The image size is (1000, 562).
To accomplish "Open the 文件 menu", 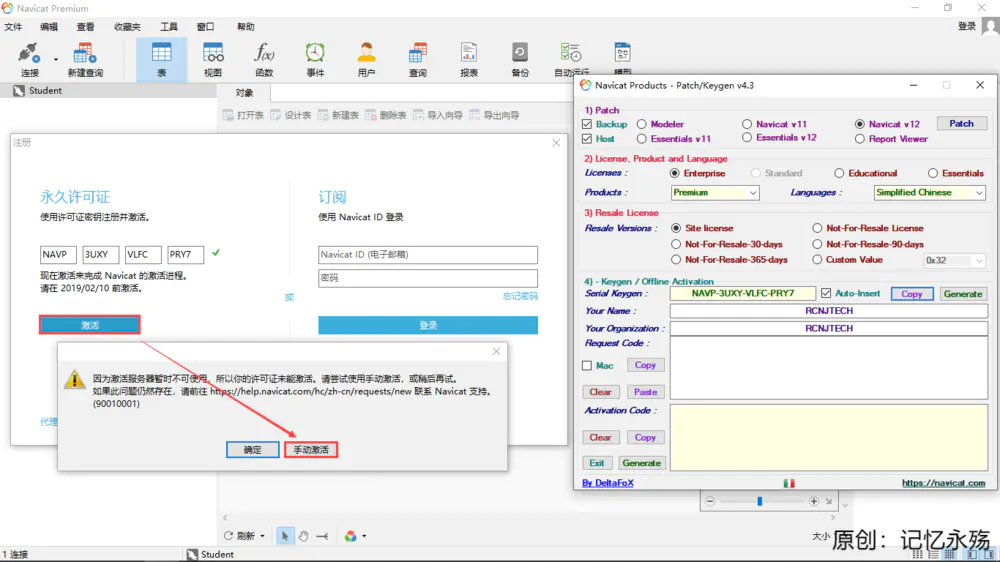I will (x=13, y=27).
